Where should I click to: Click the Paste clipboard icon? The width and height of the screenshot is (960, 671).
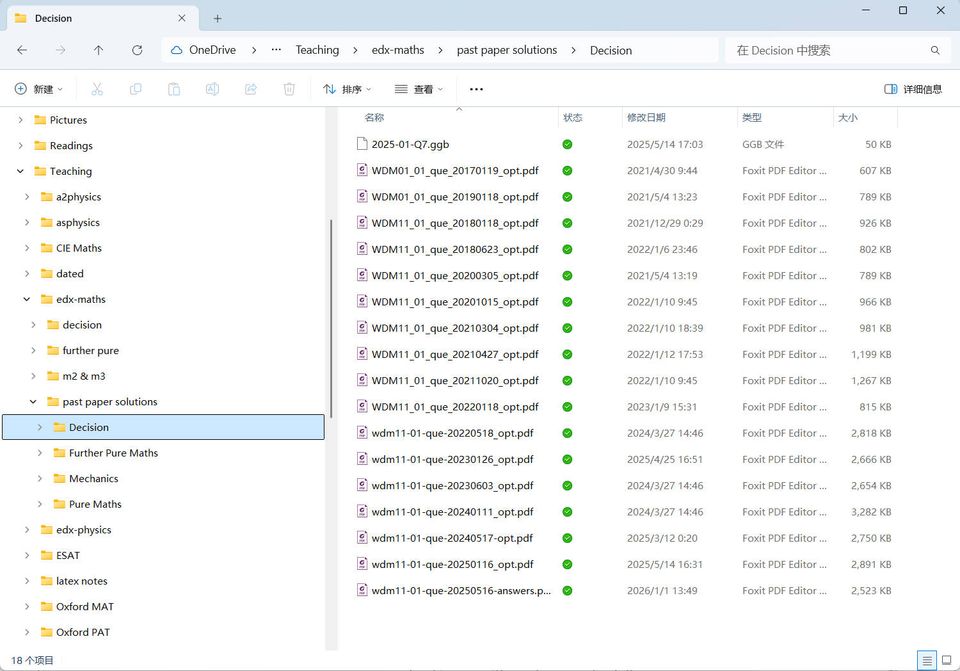pyautogui.click(x=174, y=89)
